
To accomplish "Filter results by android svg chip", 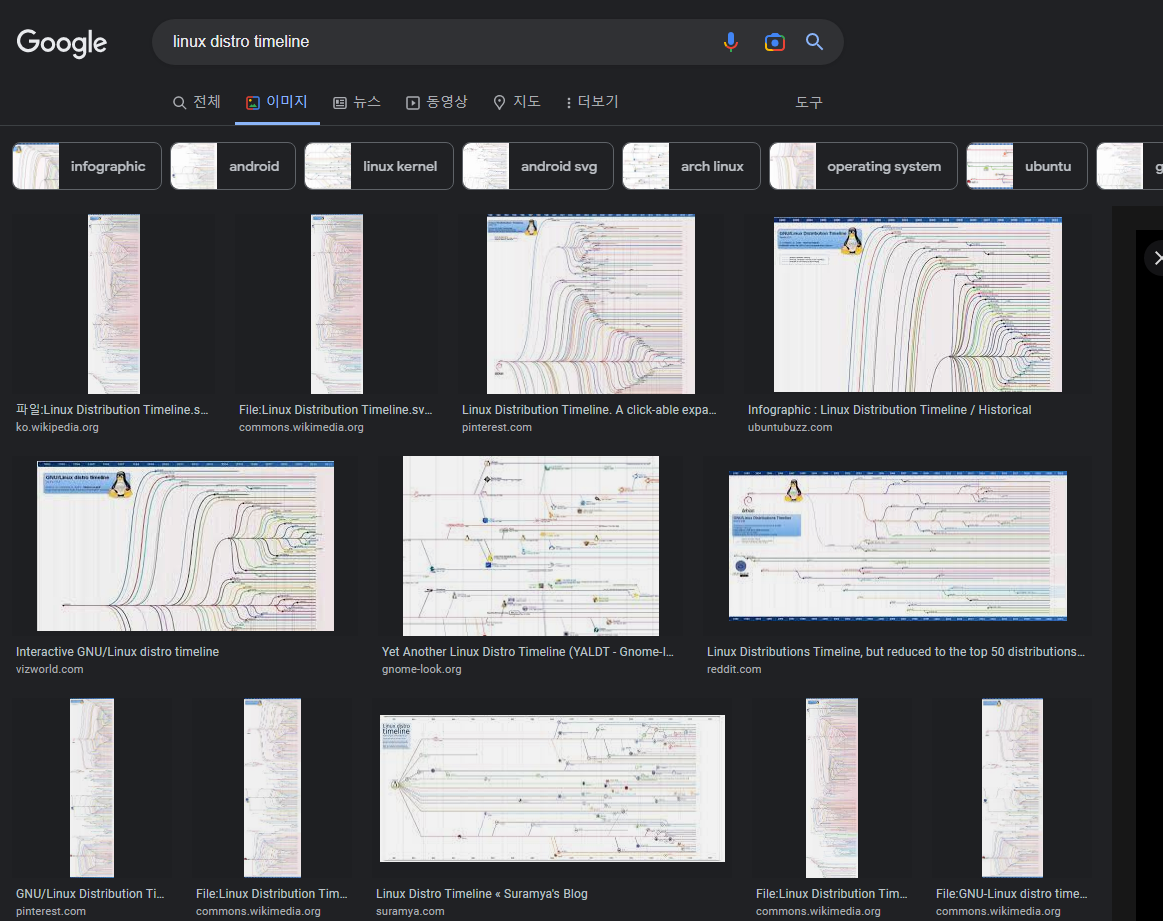I will point(538,166).
